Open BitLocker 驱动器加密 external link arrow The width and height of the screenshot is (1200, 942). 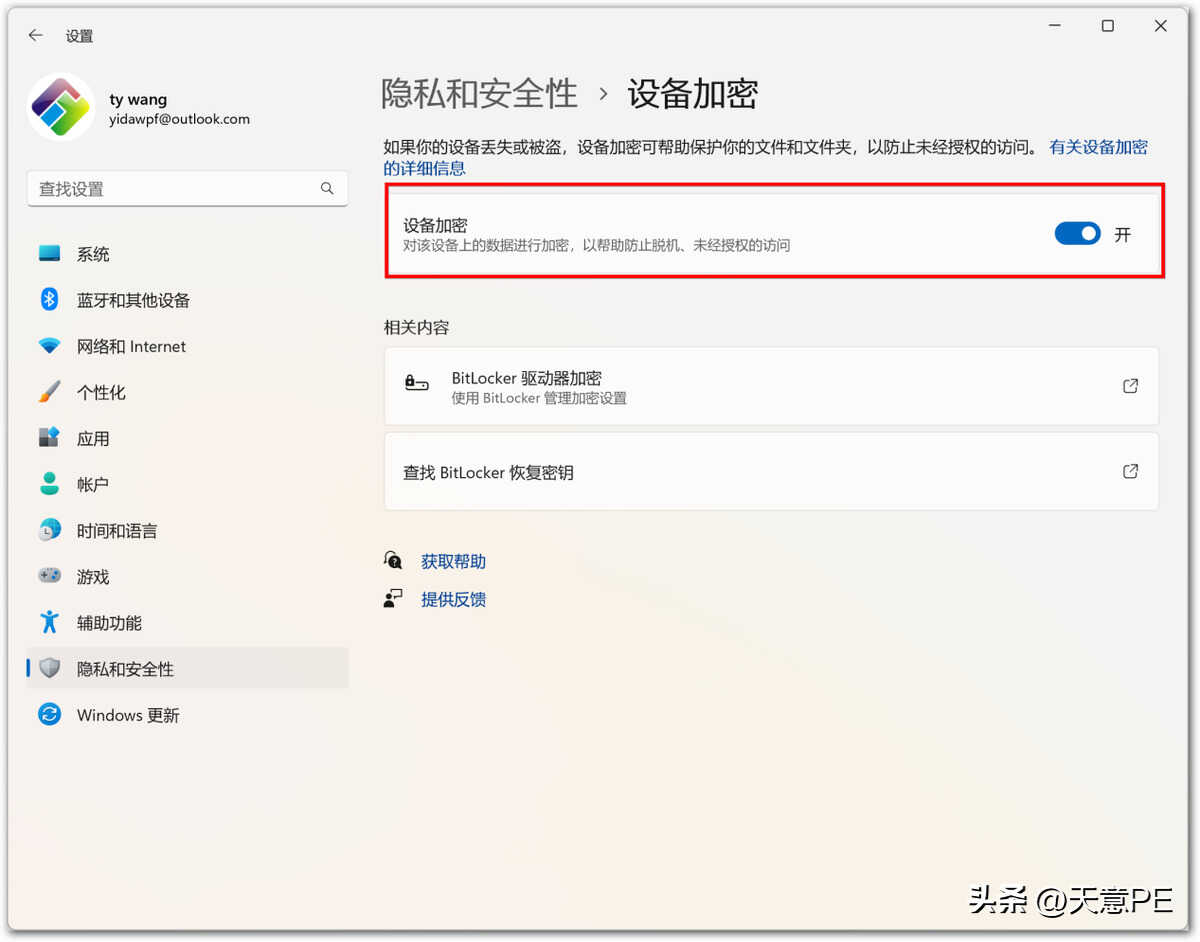1130,386
